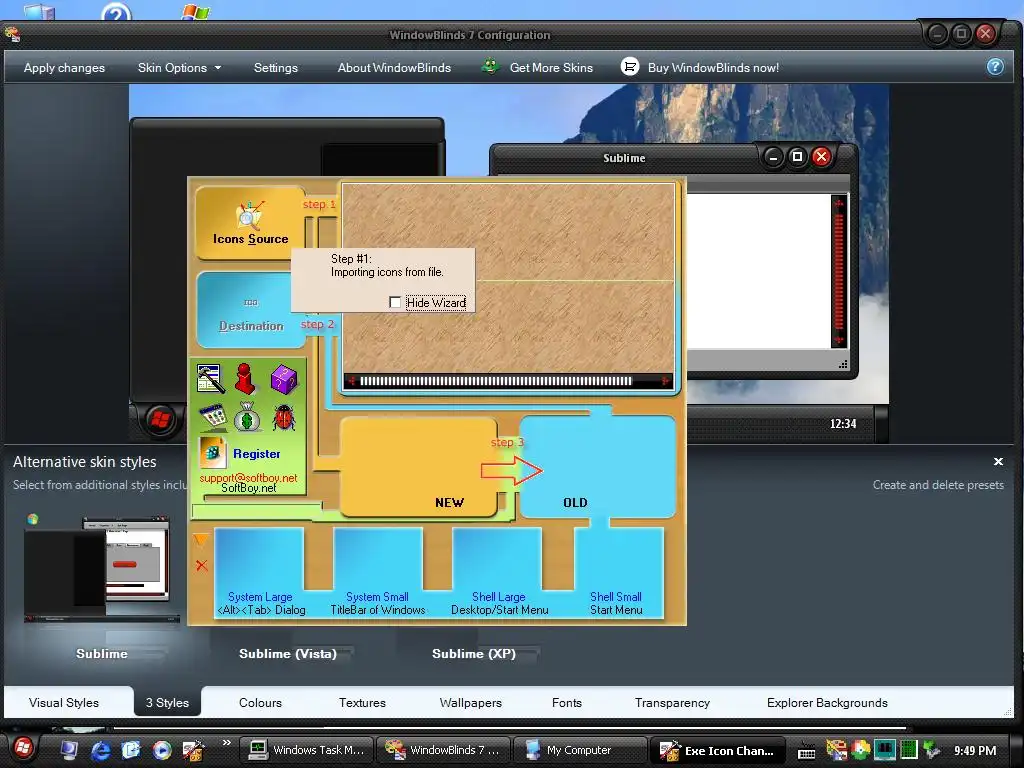Click the icon list horizontal scrollbar
The width and height of the screenshot is (1024, 768).
508,381
